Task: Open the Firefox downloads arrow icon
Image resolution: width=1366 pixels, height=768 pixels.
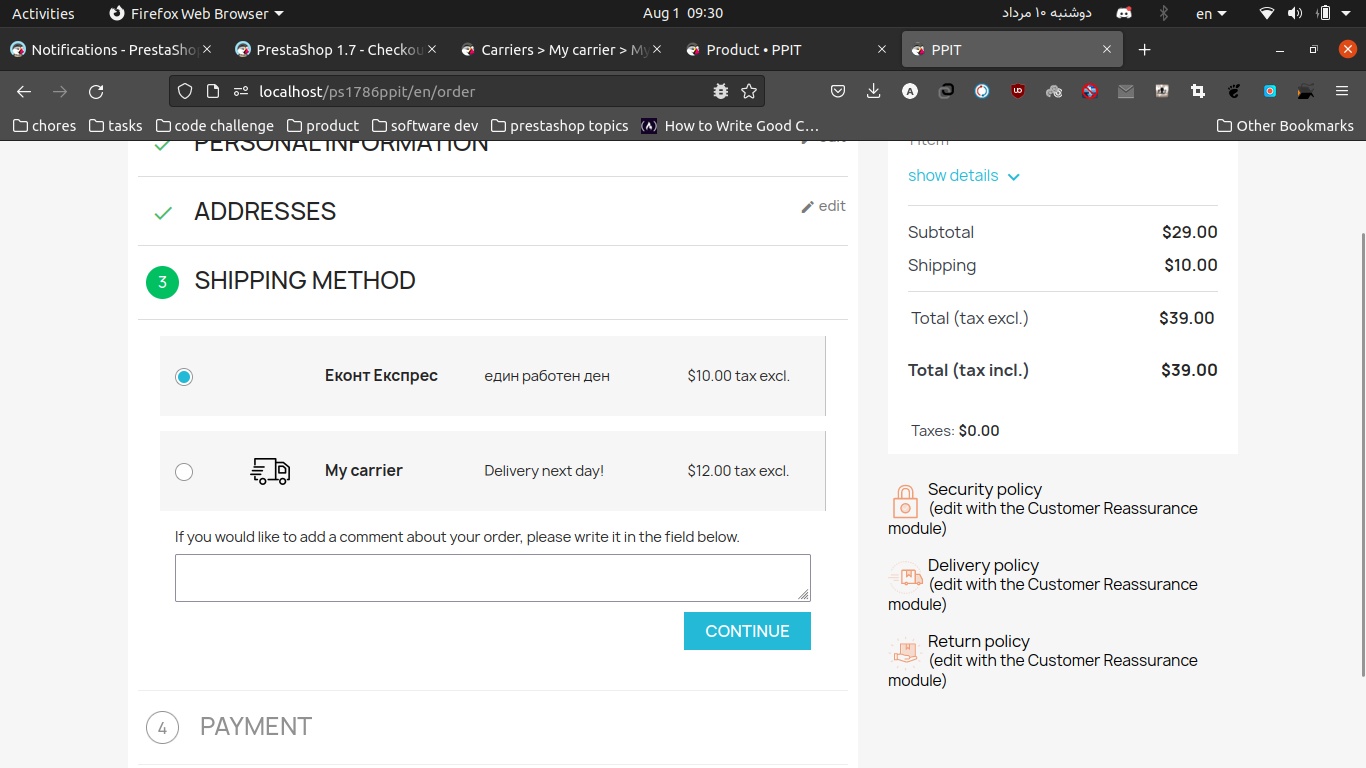Action: tap(873, 91)
